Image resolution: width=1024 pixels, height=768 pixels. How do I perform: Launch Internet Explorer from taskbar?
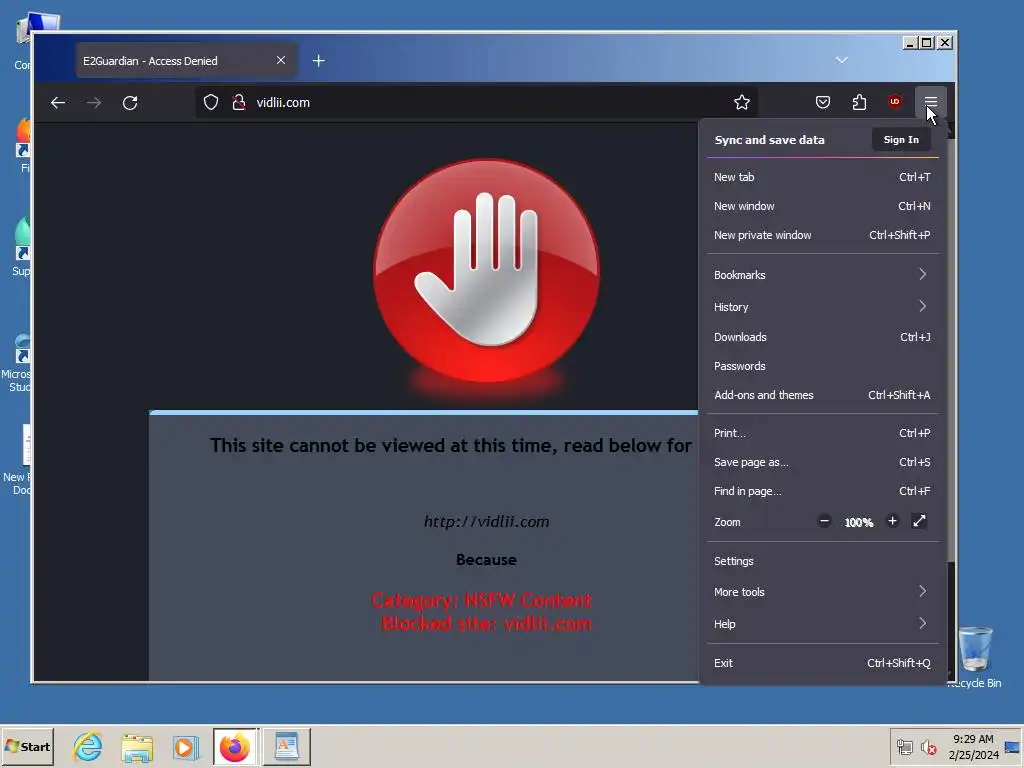pos(88,746)
